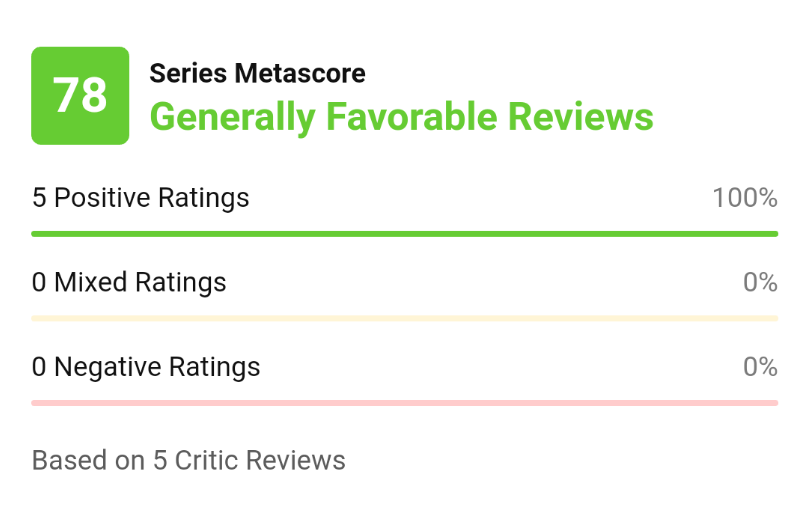Screen dimensions: 809x519
Task: Click the green 78 Metascore badge
Action: [x=80, y=96]
